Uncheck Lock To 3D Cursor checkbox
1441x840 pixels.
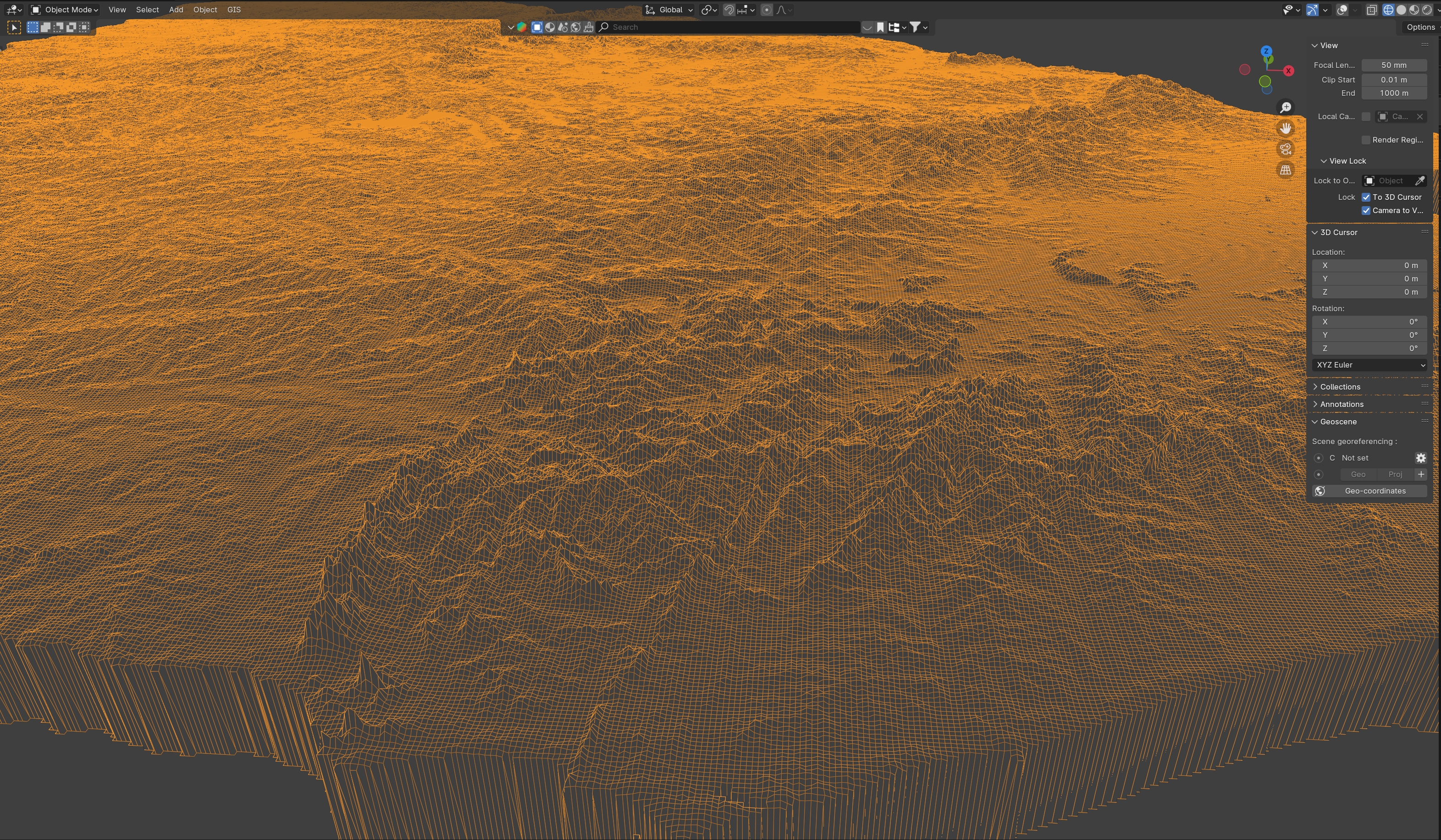pos(1366,197)
